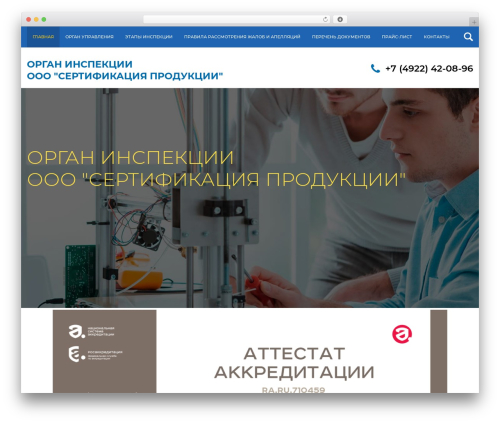Image resolution: width=500 pixels, height=423 pixels.
Task: Click the blue phone handset icon
Action: coord(375,68)
